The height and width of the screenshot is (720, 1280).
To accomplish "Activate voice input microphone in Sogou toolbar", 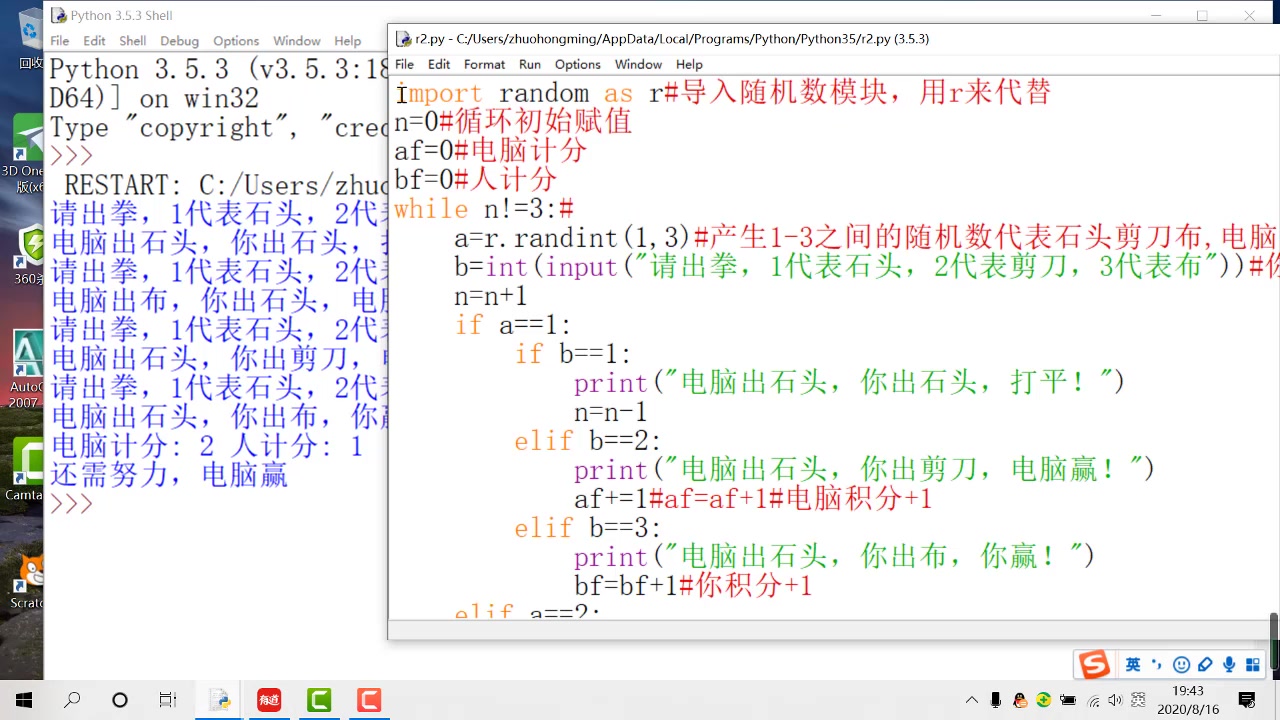I will coord(1228,663).
